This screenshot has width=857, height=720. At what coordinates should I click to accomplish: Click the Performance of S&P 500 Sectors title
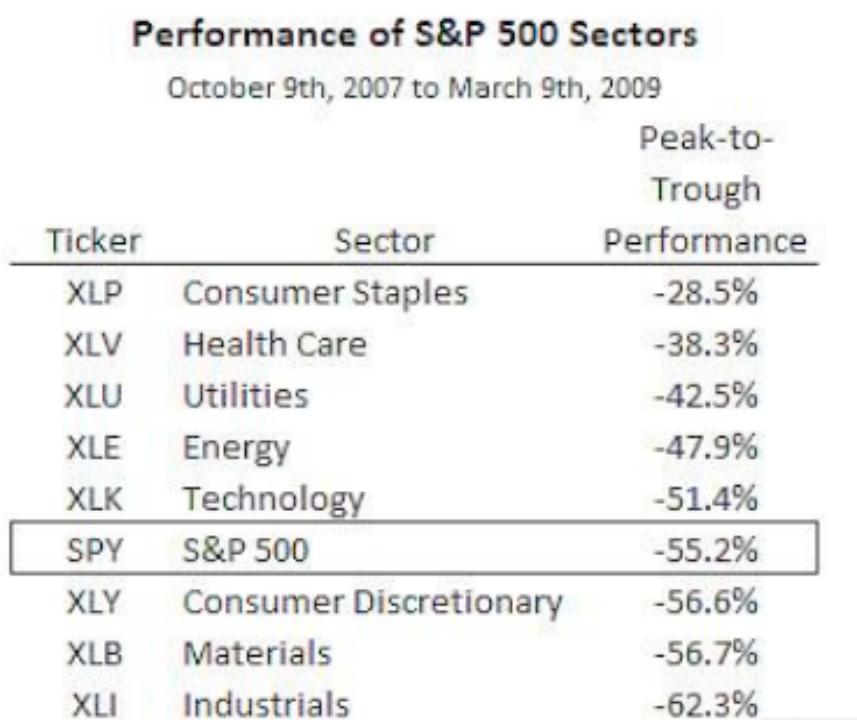(415, 34)
